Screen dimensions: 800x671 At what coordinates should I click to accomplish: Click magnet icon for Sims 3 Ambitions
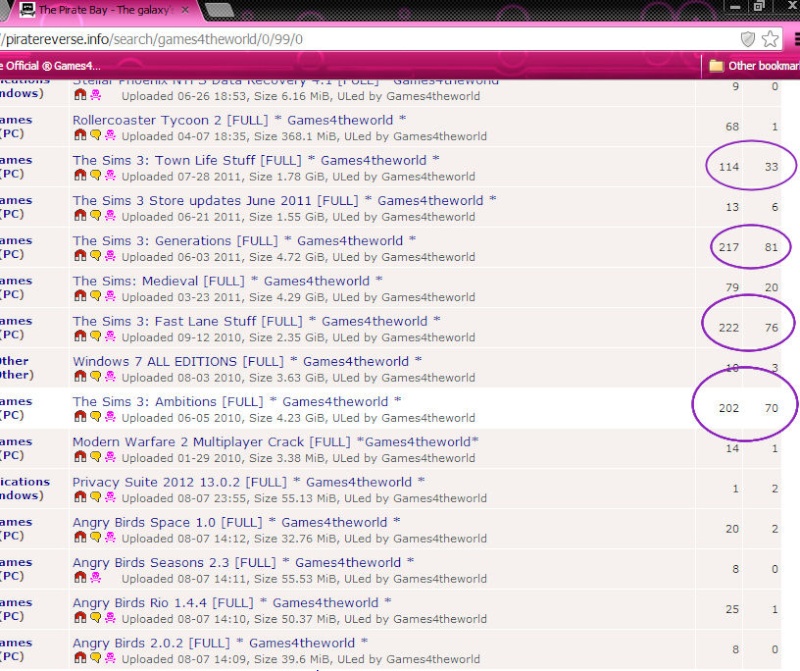(80, 417)
